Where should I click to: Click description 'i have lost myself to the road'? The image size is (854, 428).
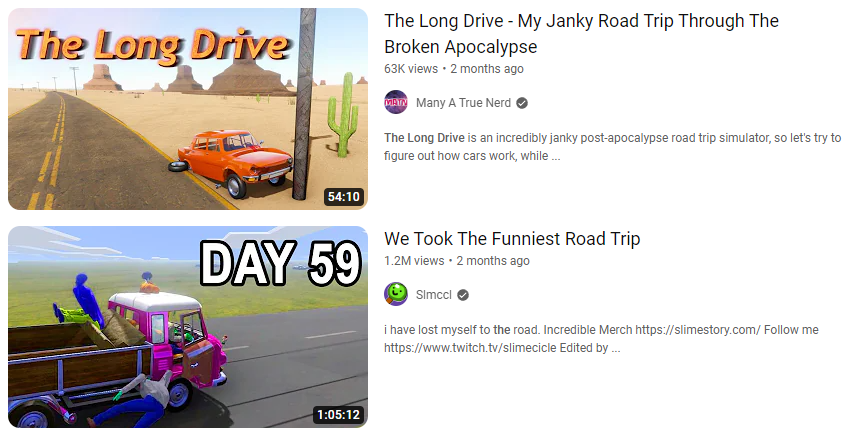(601, 339)
